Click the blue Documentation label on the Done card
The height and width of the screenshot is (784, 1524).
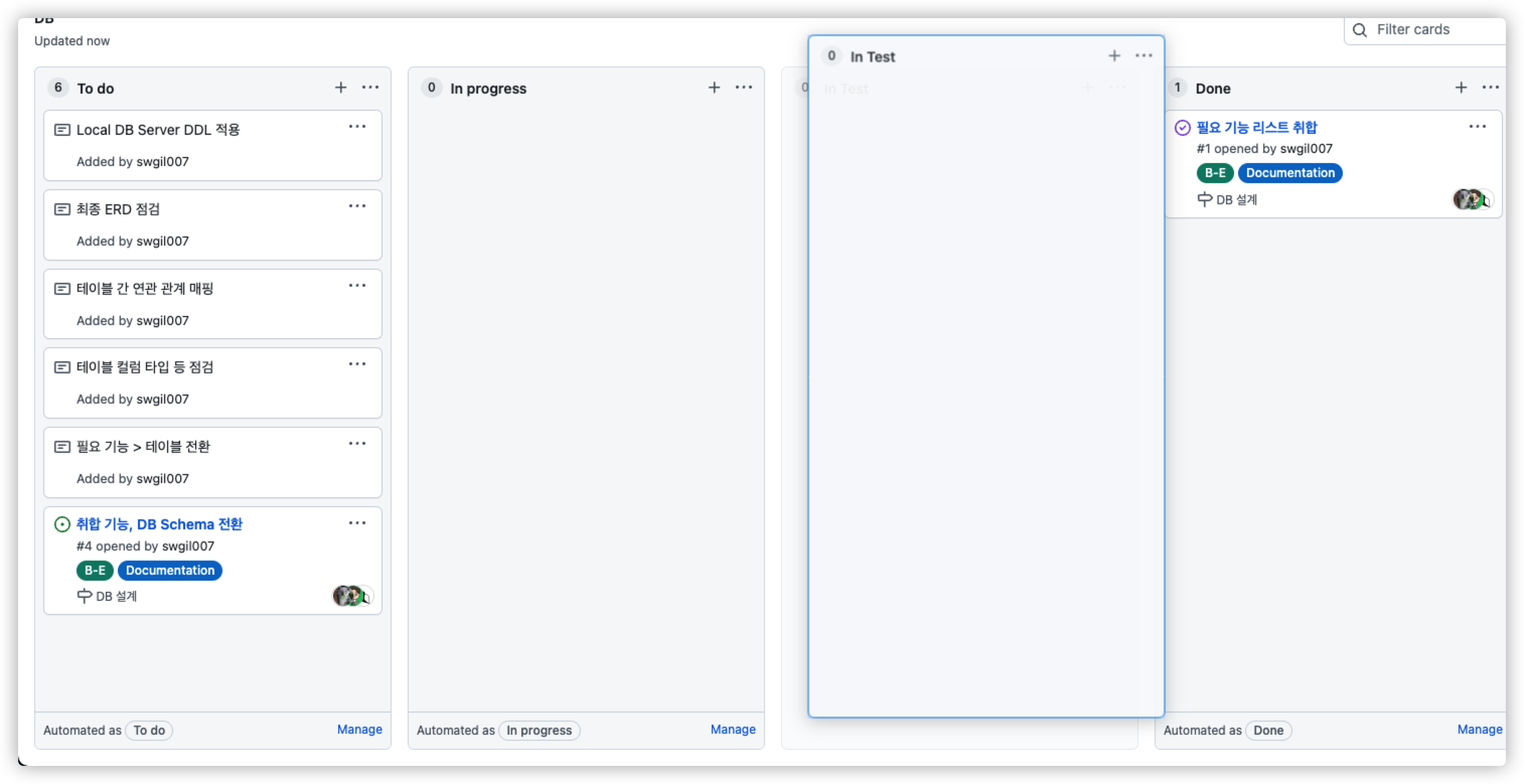[x=1290, y=173]
